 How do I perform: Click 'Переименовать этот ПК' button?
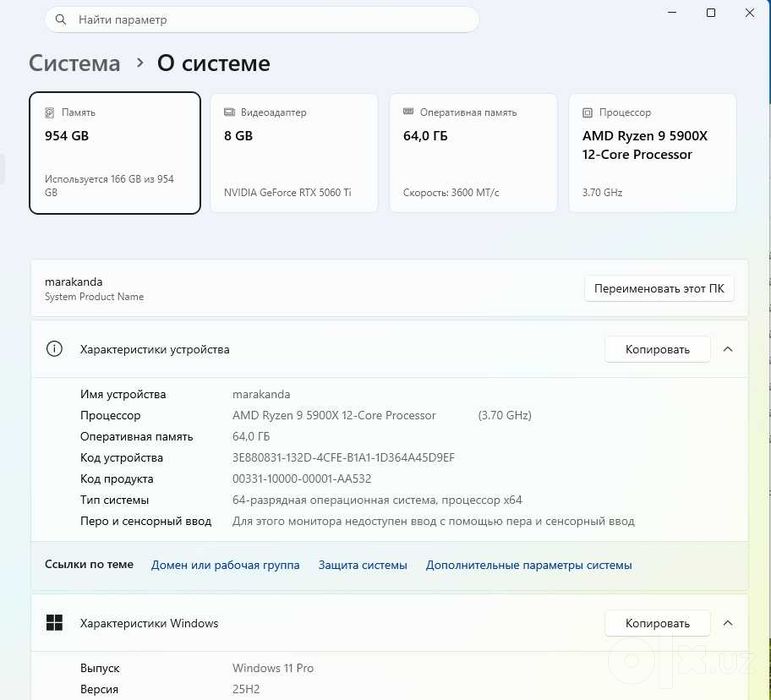[659, 289]
